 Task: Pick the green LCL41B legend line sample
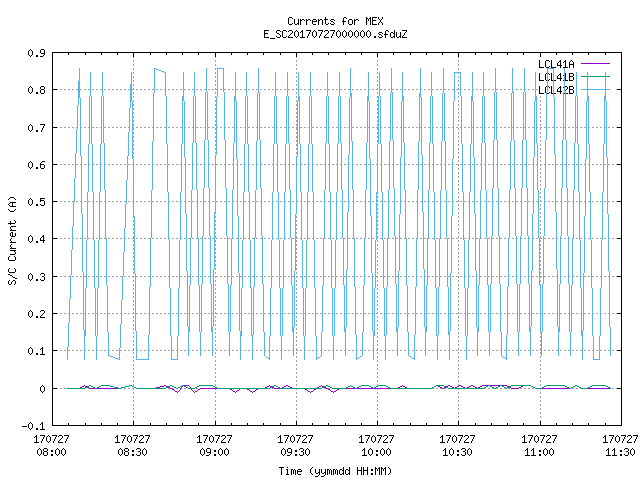595,77
